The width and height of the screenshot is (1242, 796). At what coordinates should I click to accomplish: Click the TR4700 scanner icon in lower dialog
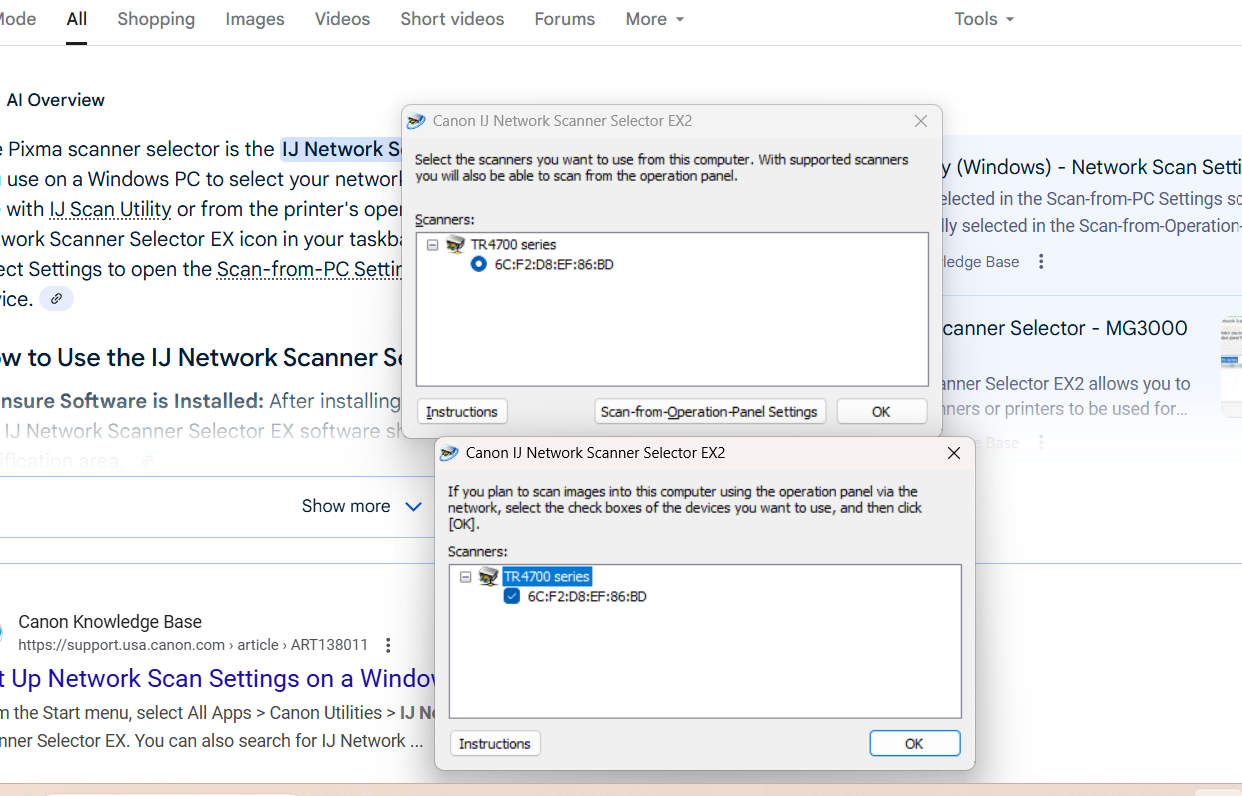488,577
